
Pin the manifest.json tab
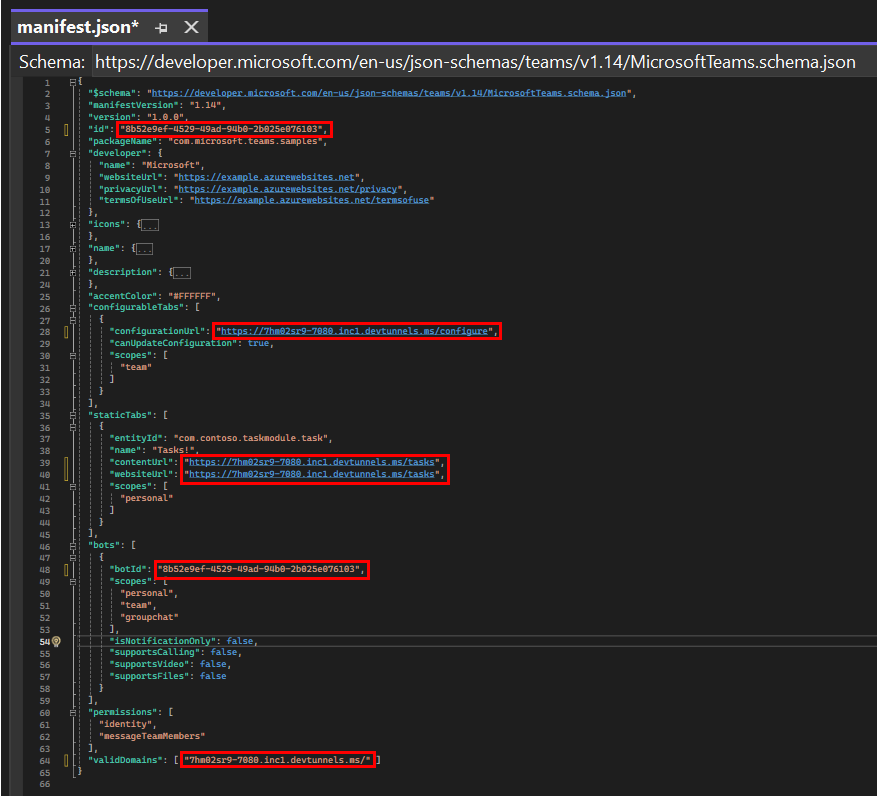(x=162, y=27)
